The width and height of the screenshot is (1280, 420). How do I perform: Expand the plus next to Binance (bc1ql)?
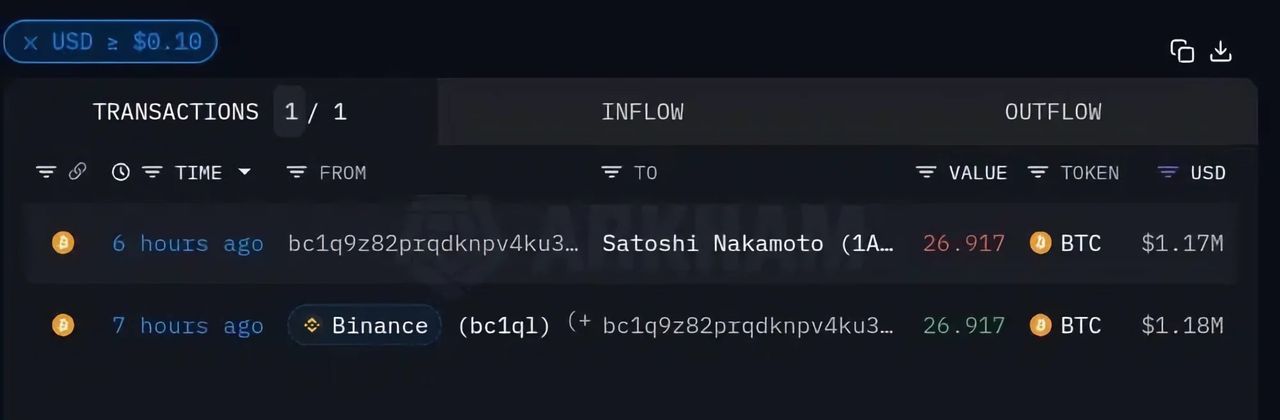579,321
